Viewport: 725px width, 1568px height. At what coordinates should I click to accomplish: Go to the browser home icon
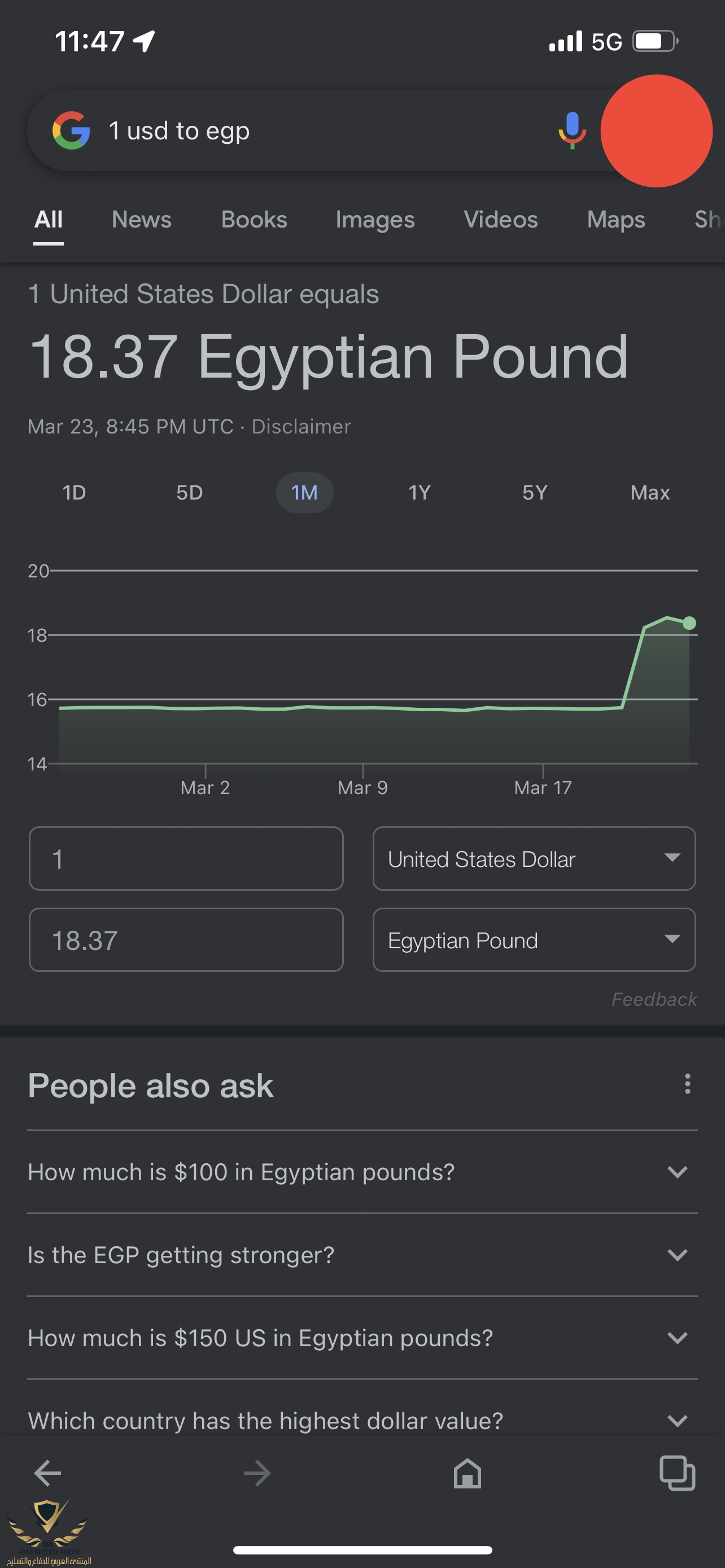click(467, 1473)
